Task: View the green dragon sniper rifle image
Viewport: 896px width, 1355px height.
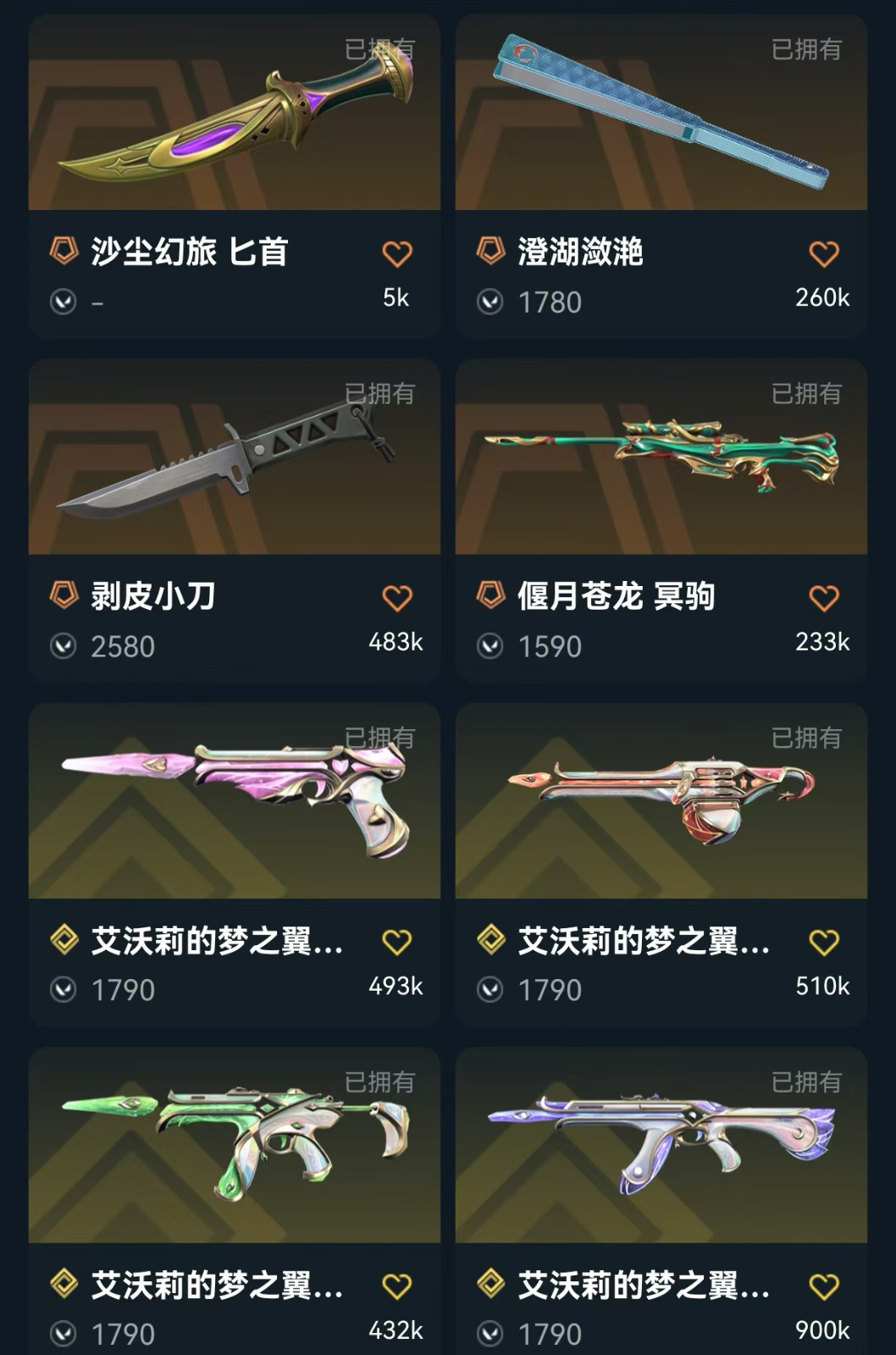Action: tap(661, 457)
